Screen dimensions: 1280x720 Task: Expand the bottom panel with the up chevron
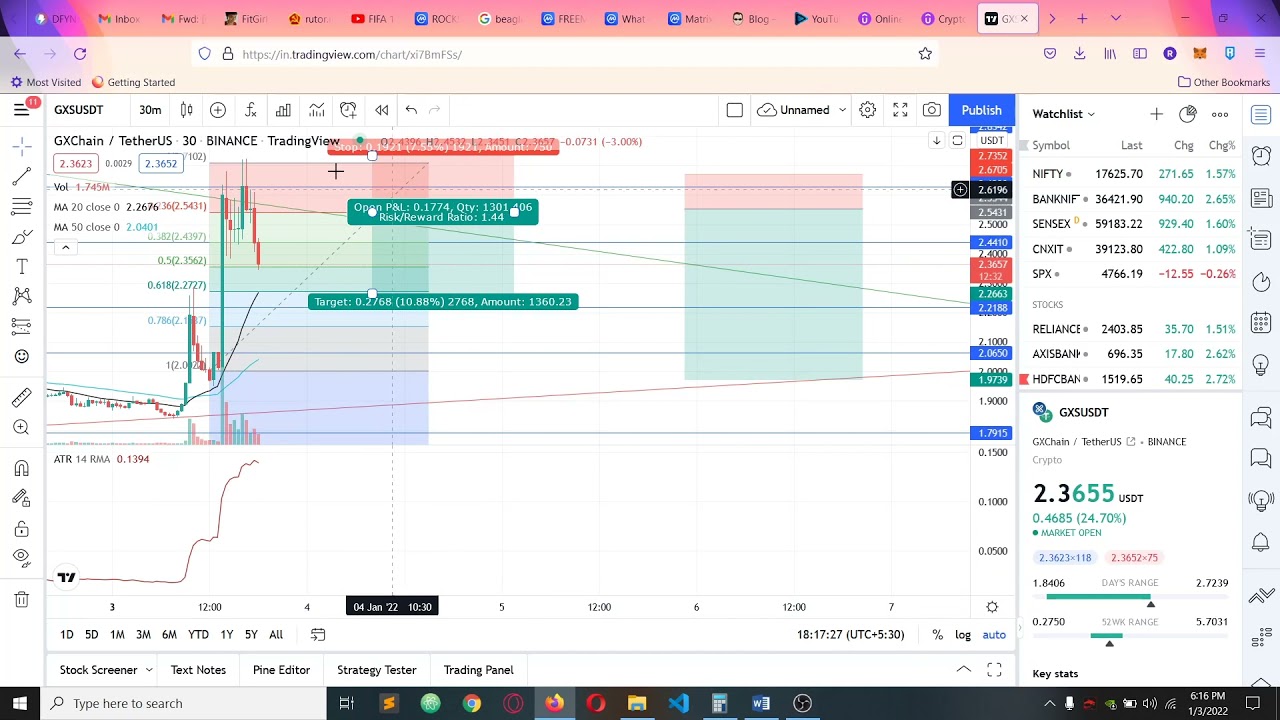pos(963,670)
